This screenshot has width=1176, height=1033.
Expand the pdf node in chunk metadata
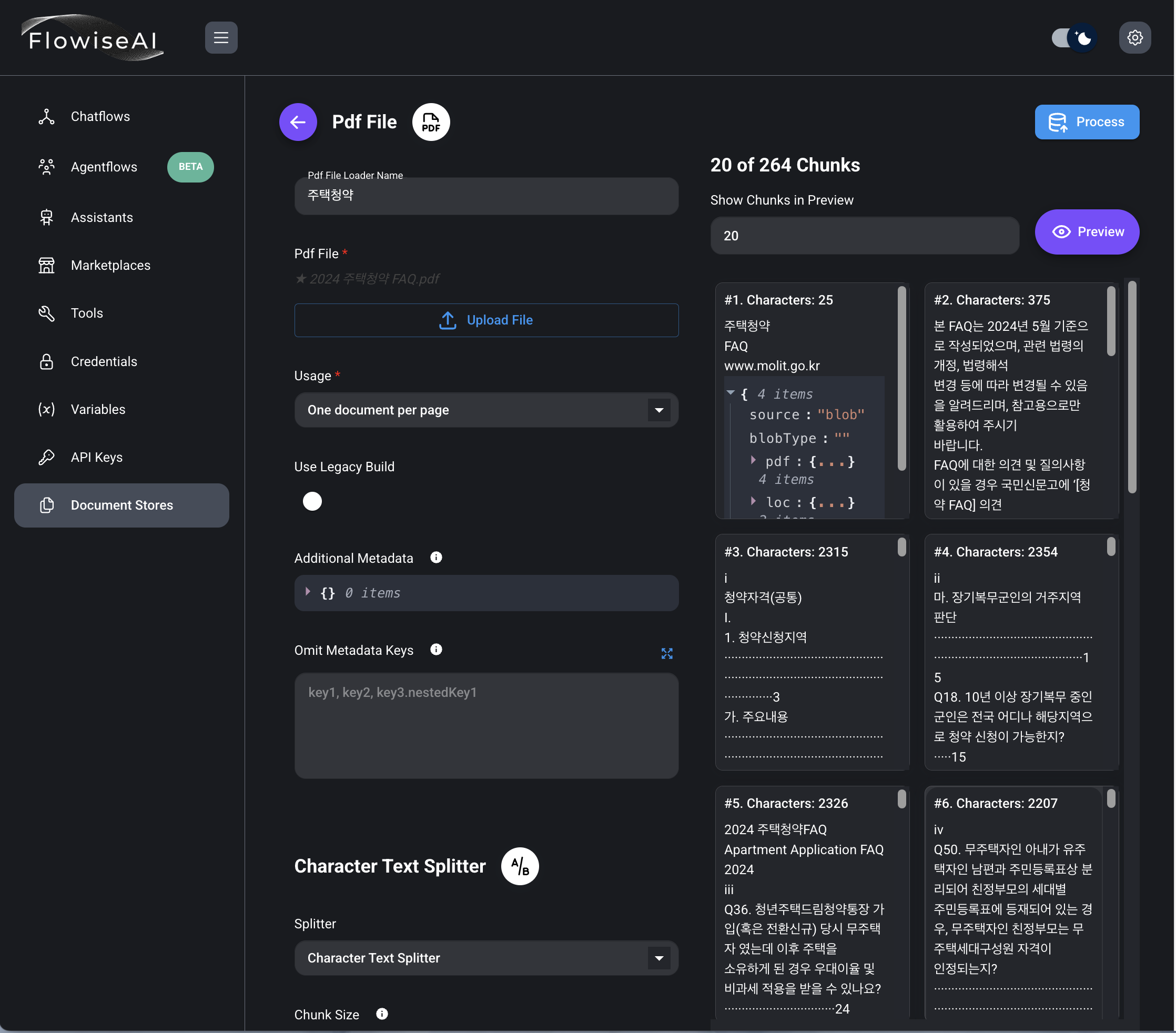tap(753, 460)
